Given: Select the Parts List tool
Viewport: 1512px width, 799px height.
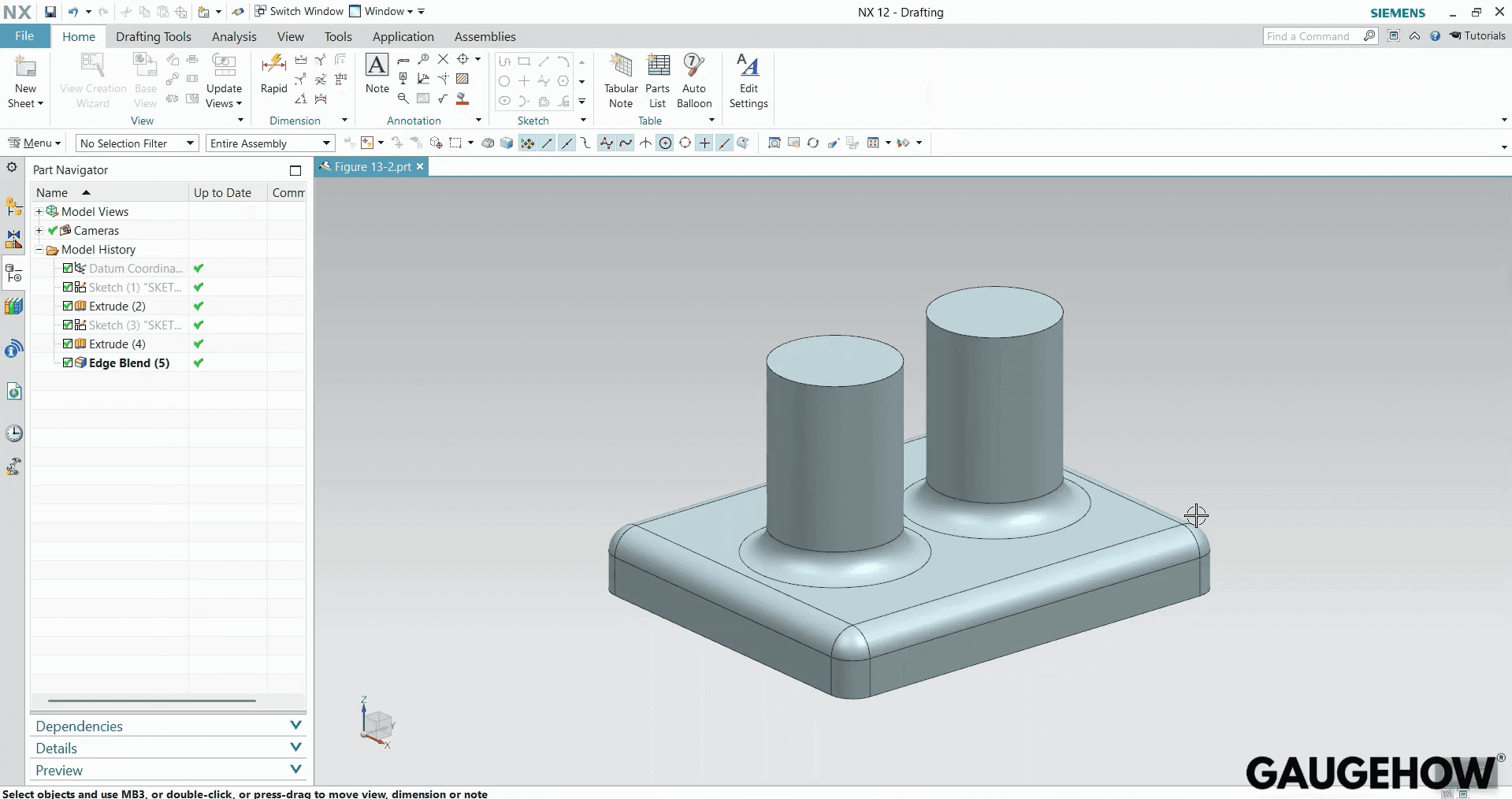Looking at the screenshot, I should (x=658, y=79).
